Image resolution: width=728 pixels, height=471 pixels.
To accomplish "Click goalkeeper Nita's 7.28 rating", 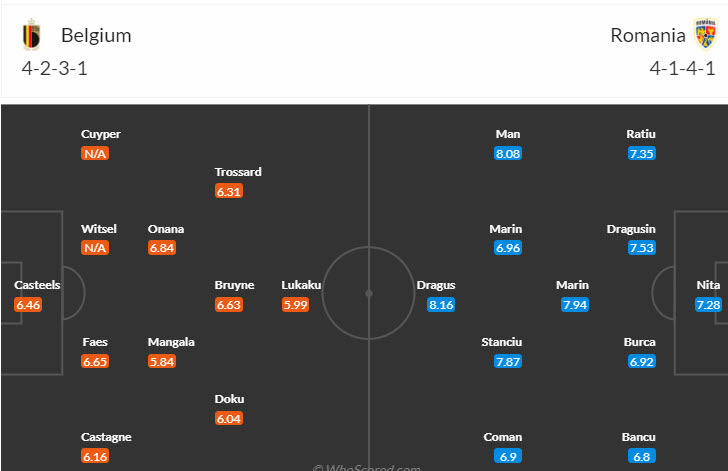I will point(708,304).
